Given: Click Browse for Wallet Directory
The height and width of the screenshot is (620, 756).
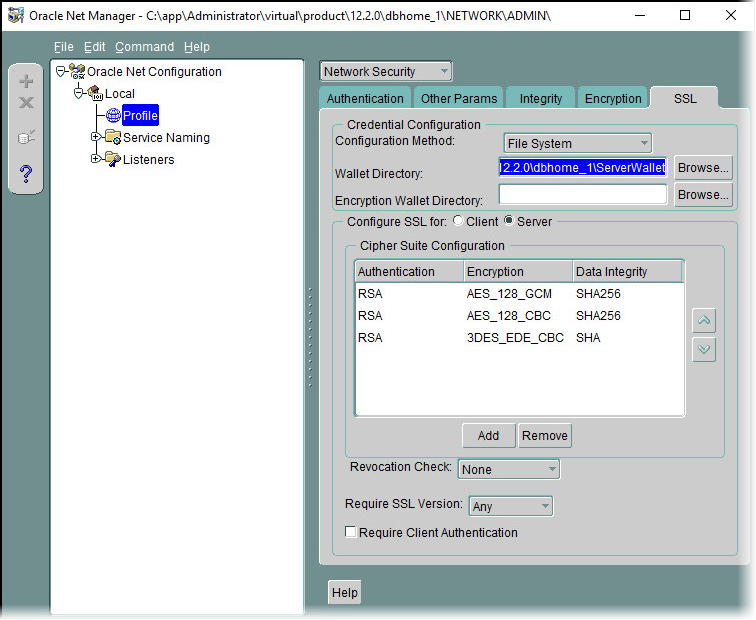Looking at the screenshot, I should click(x=703, y=168).
